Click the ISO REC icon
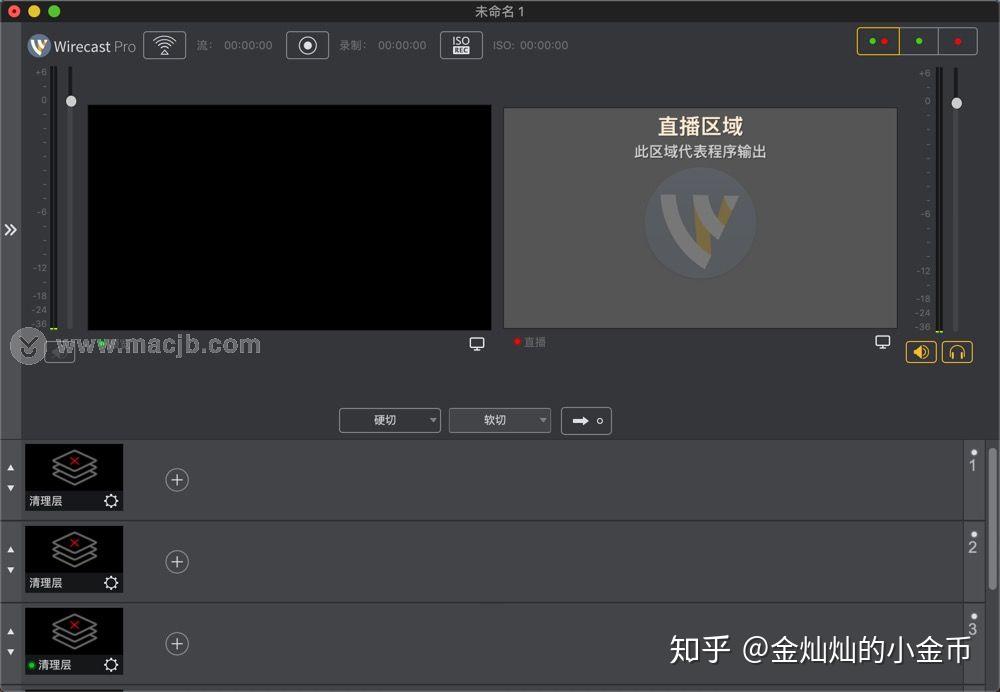1000x692 pixels. pos(461,44)
